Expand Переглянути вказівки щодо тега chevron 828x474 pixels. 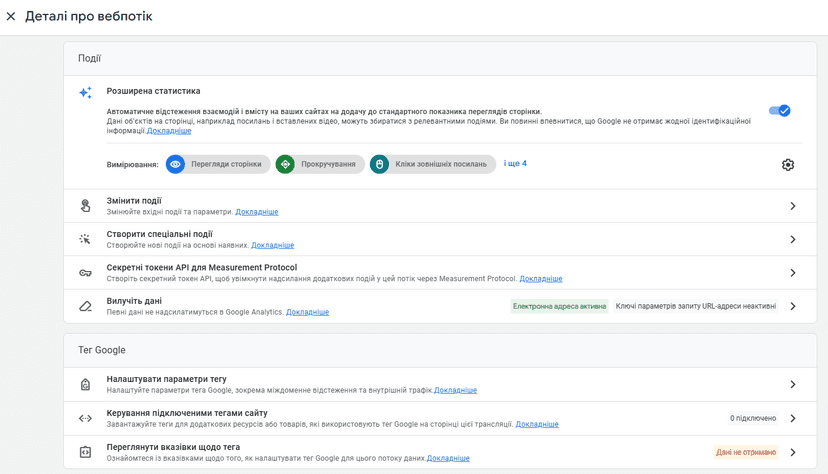tap(793, 452)
